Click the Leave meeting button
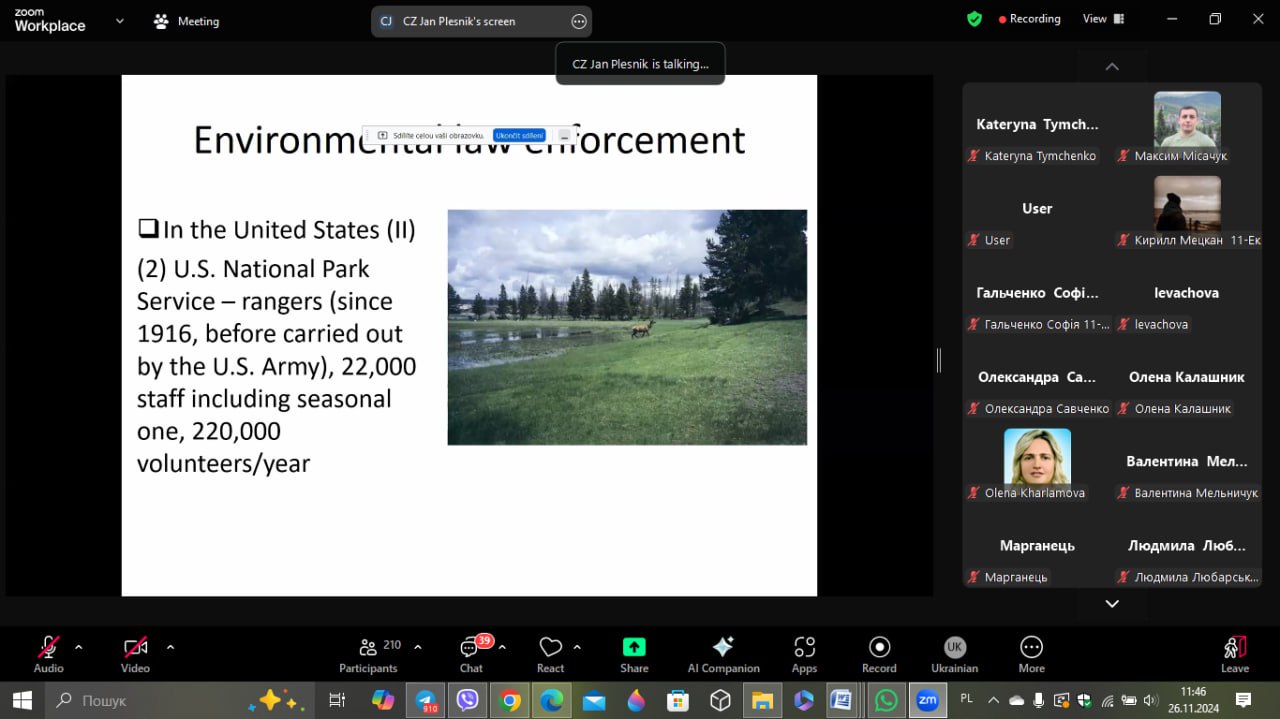Screen dimensions: 1280x719 coord(1235,654)
